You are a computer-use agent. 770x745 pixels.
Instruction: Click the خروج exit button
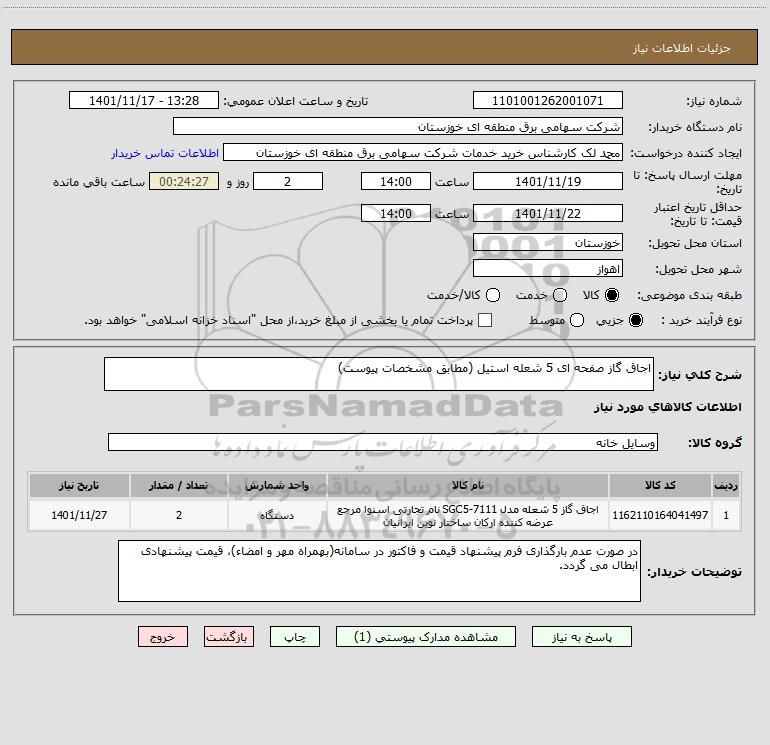pyautogui.click(x=163, y=637)
